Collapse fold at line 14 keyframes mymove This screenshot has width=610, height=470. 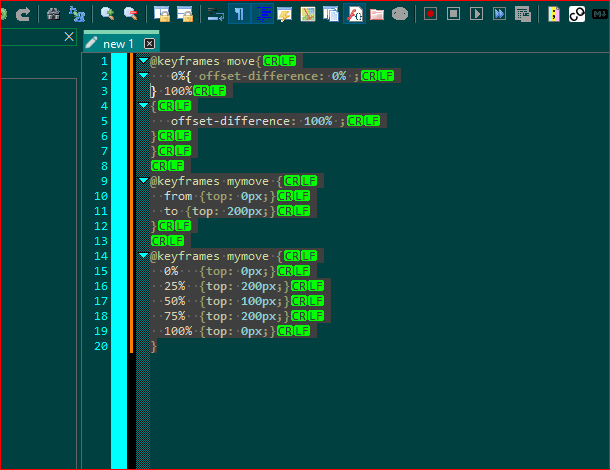[143, 256]
